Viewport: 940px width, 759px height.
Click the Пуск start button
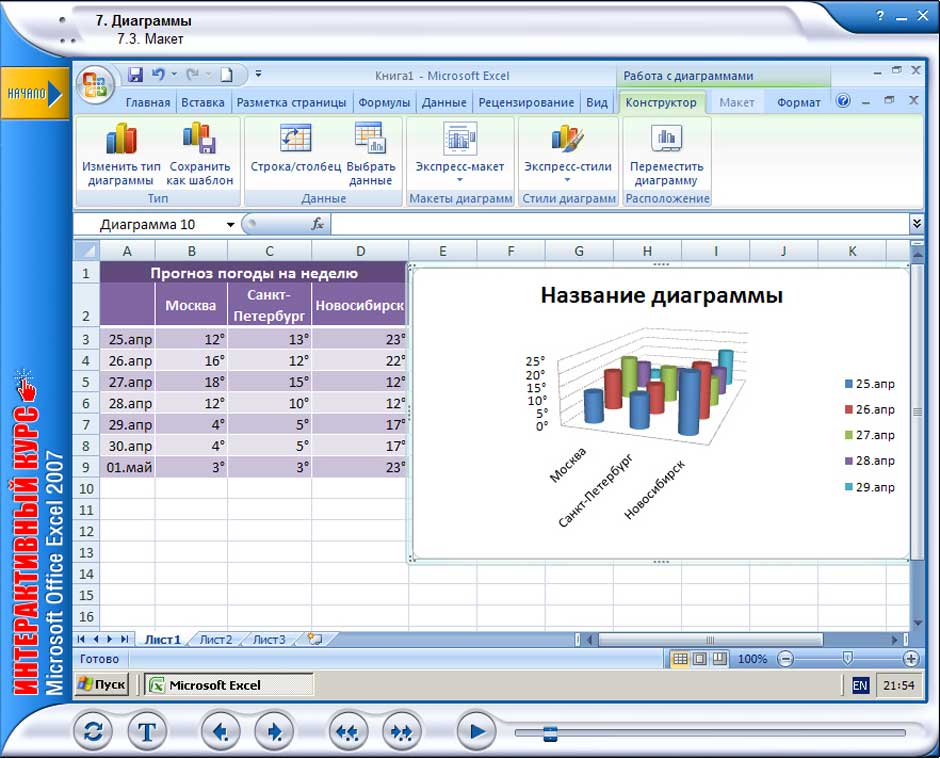(x=103, y=685)
